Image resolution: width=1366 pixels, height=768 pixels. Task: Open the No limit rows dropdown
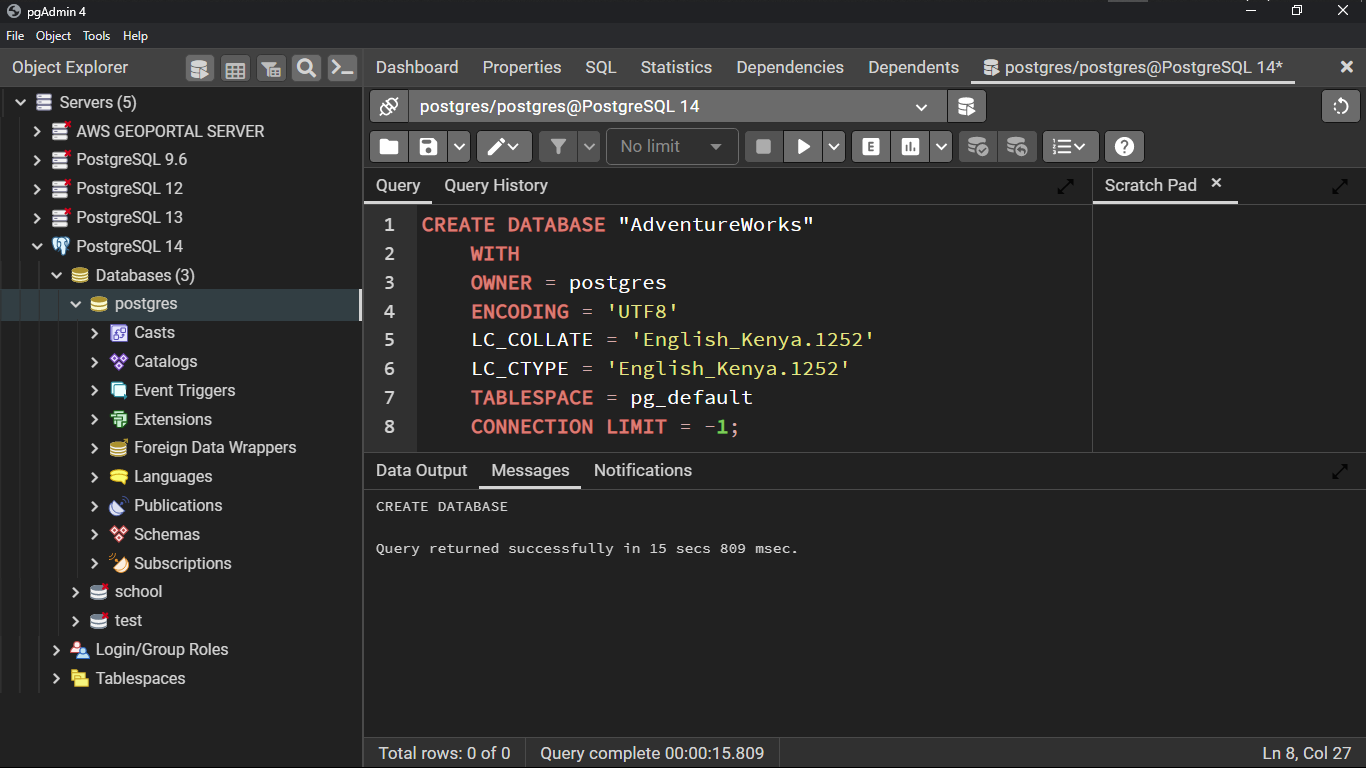(x=672, y=147)
